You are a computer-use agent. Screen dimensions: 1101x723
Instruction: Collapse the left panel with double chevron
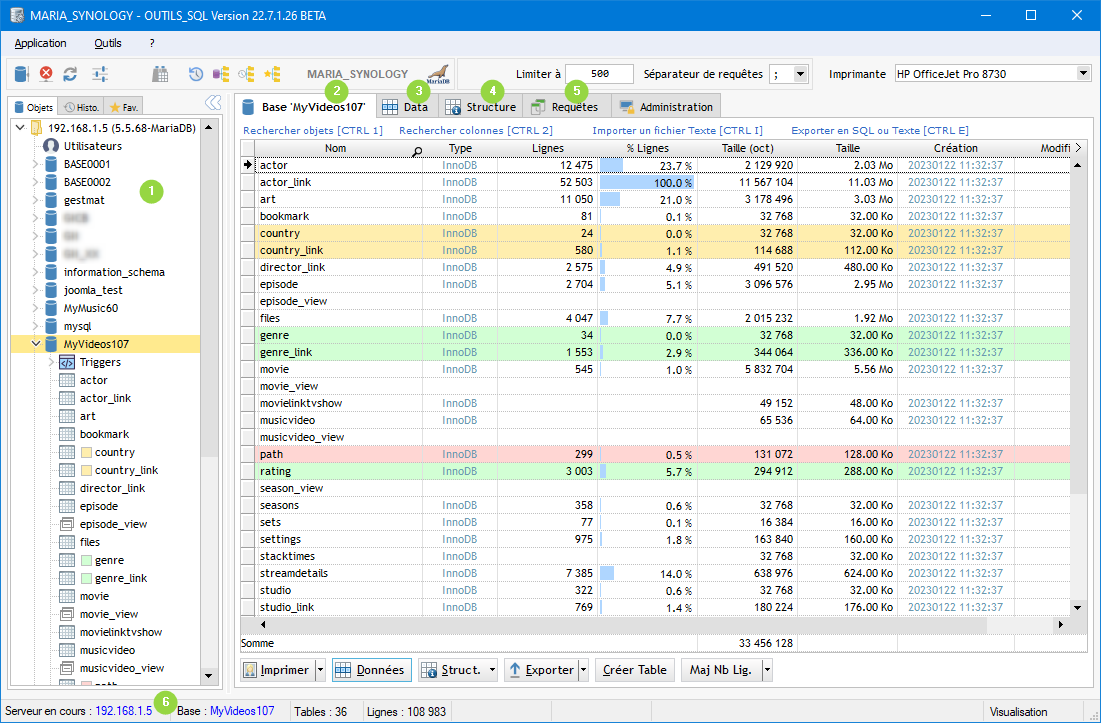pos(213,103)
